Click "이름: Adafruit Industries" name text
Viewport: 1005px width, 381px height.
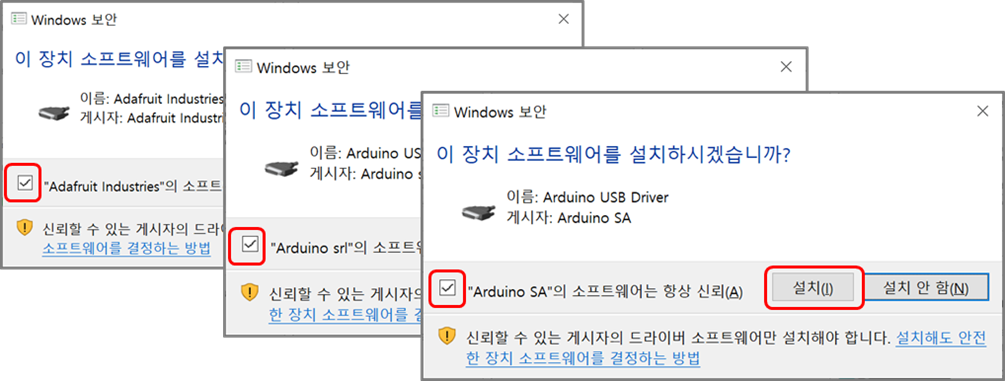[153, 99]
